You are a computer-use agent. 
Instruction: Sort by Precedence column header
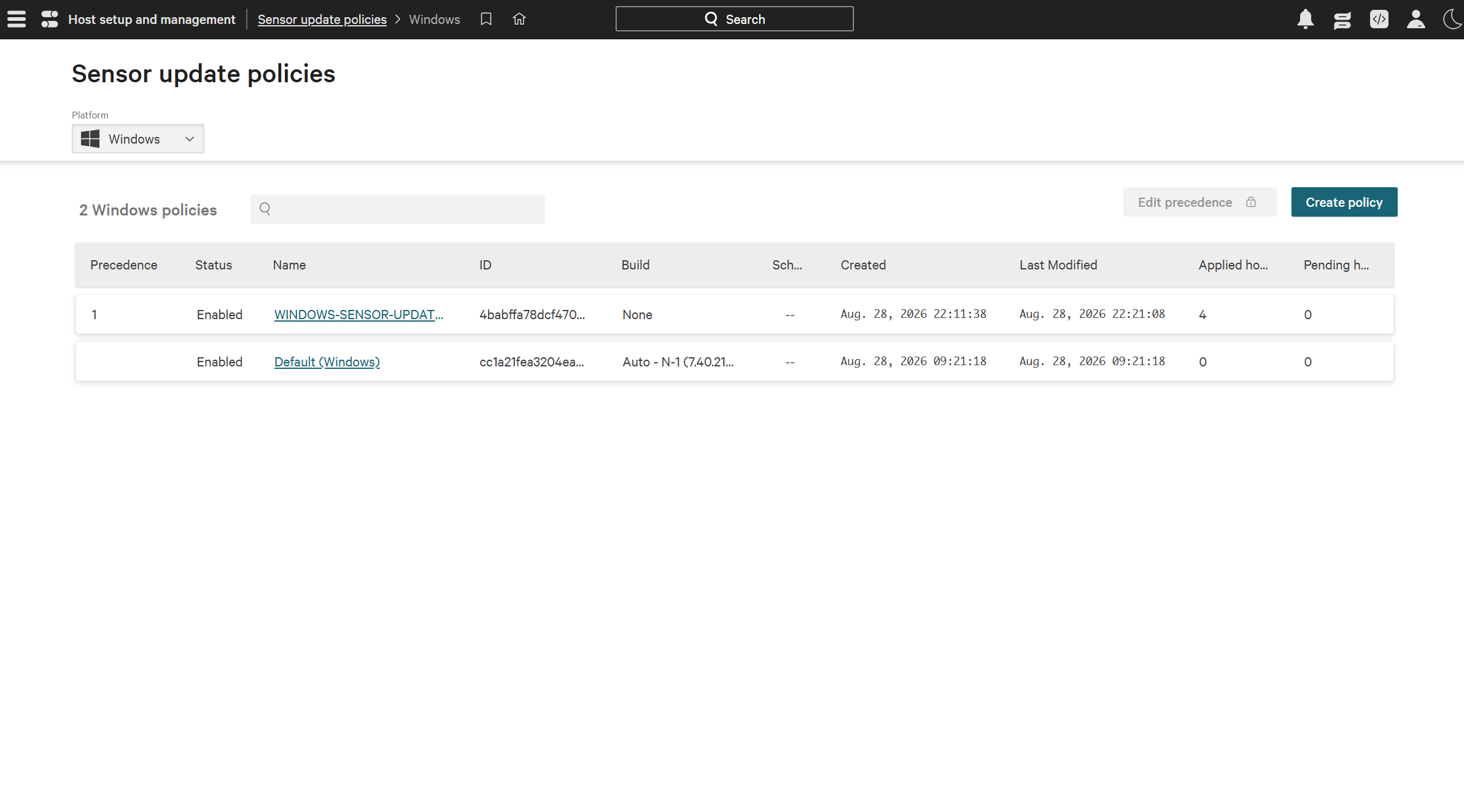123,265
